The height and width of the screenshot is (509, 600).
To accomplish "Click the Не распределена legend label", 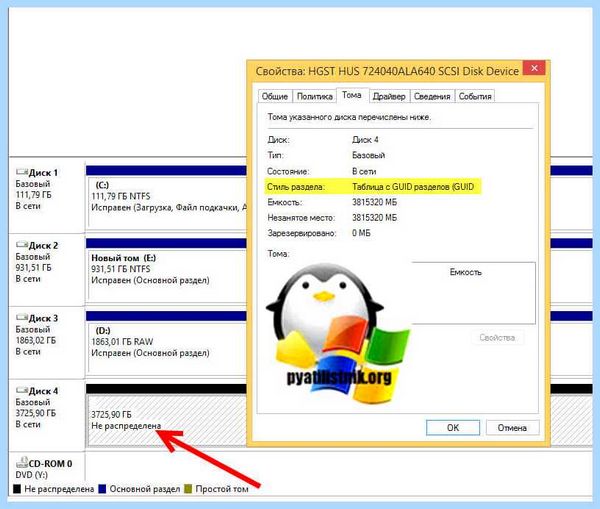I will pyautogui.click(x=59, y=489).
